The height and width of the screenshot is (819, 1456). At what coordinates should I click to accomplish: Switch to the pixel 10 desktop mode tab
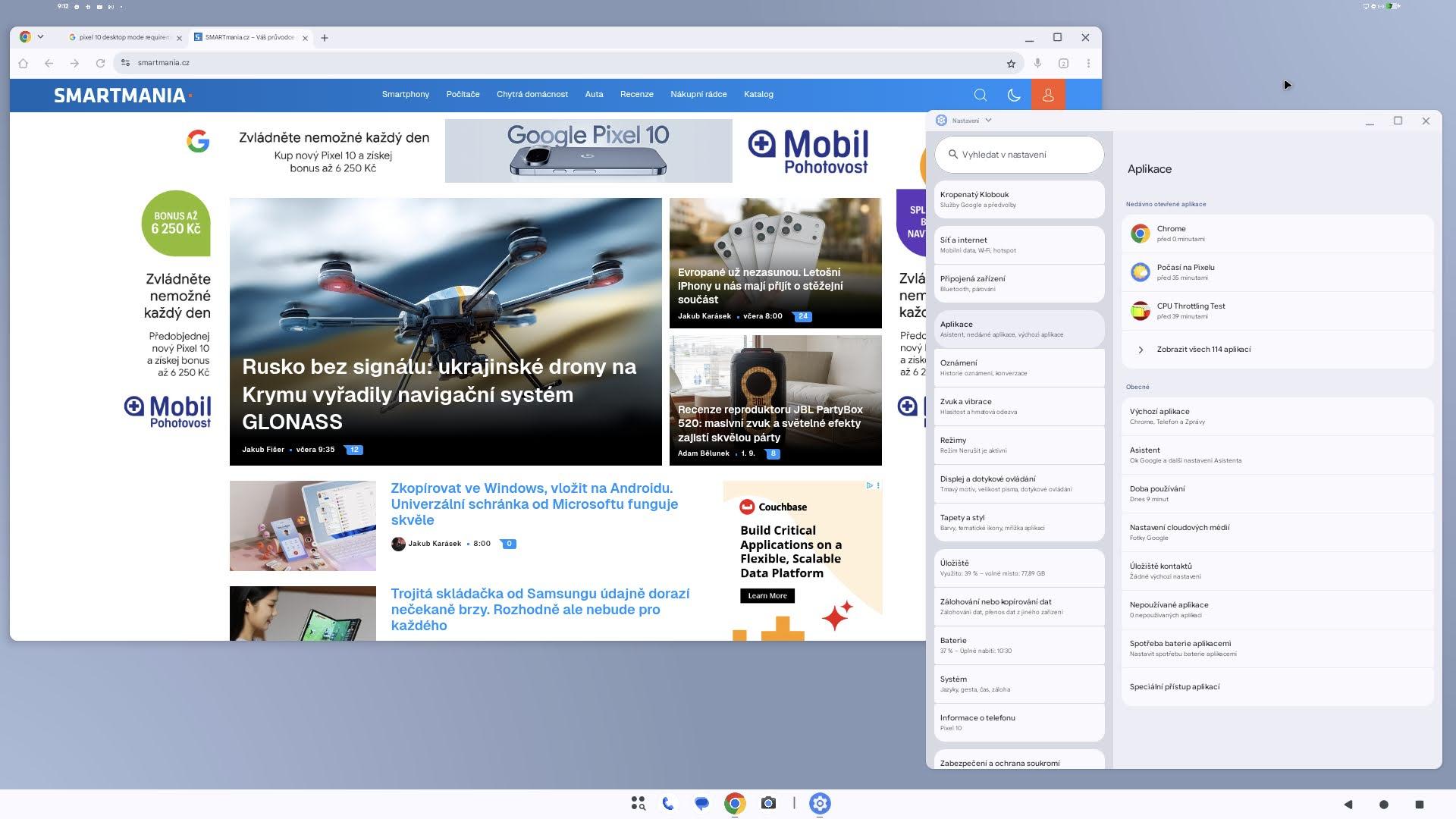click(124, 37)
